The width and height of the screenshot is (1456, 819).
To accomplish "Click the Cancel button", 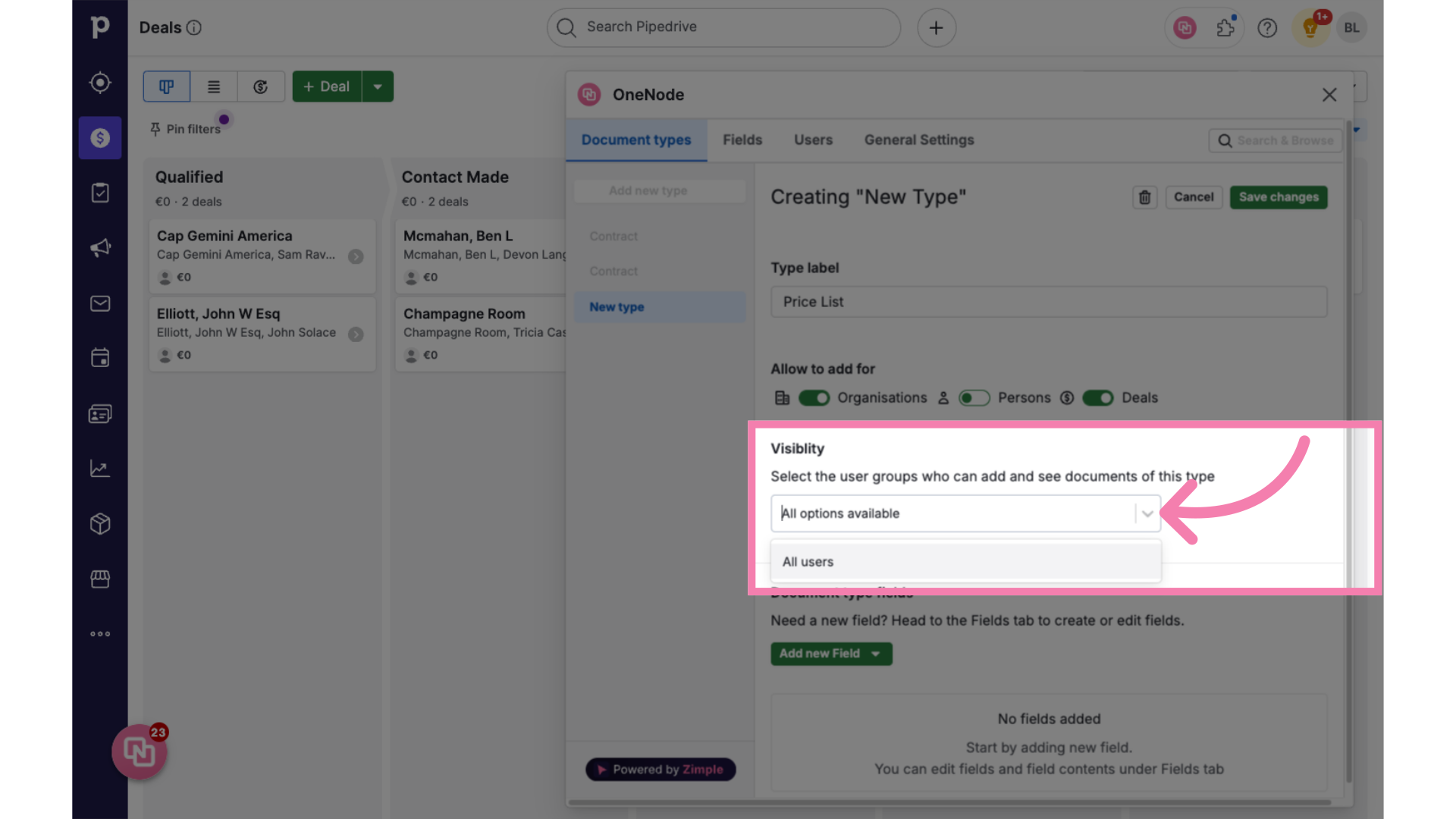I will (1194, 197).
